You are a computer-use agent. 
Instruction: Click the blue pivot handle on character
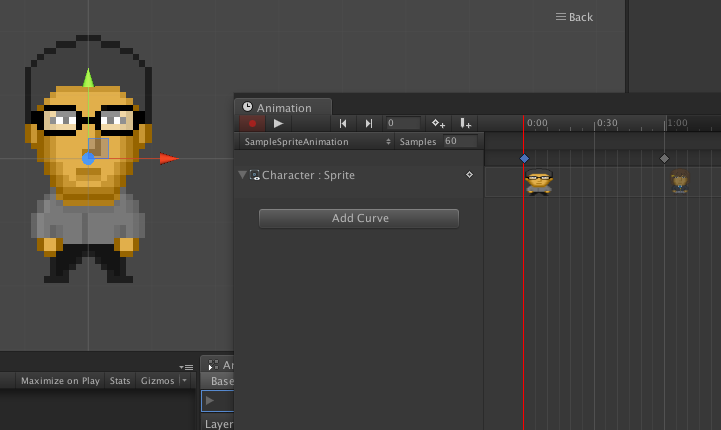click(88, 159)
